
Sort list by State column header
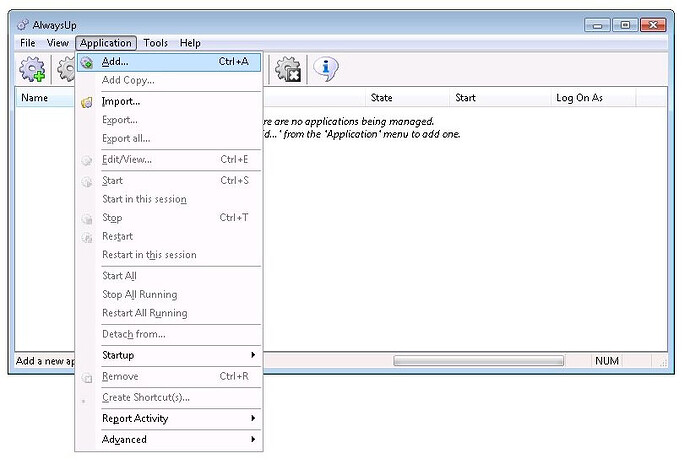pyautogui.click(x=407, y=98)
